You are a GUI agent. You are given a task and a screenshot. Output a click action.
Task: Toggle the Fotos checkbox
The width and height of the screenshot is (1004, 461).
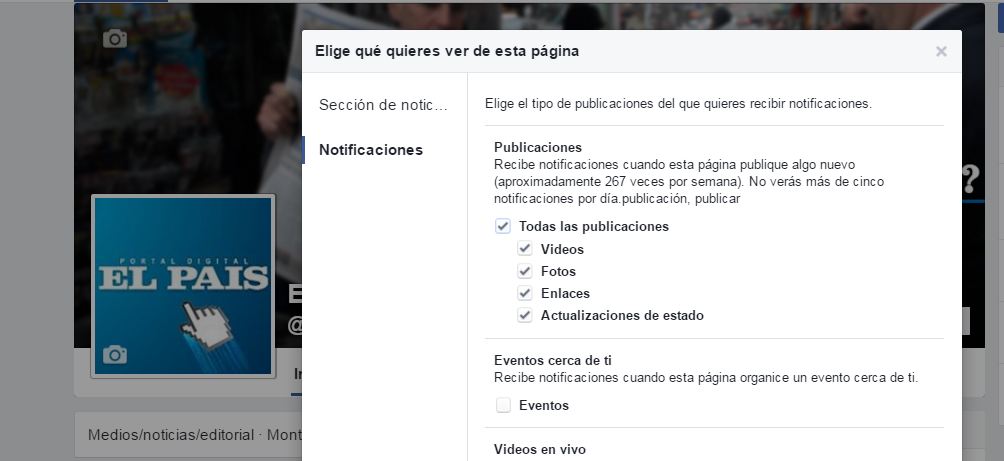click(x=524, y=271)
